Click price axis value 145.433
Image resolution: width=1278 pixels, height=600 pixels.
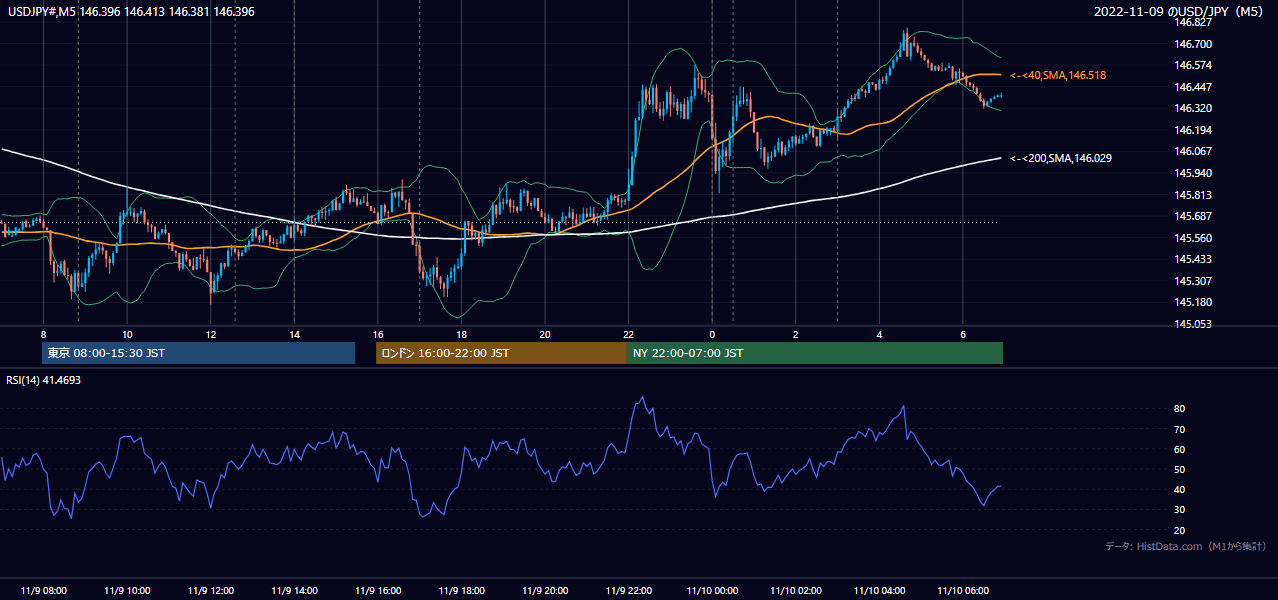click(1194, 259)
